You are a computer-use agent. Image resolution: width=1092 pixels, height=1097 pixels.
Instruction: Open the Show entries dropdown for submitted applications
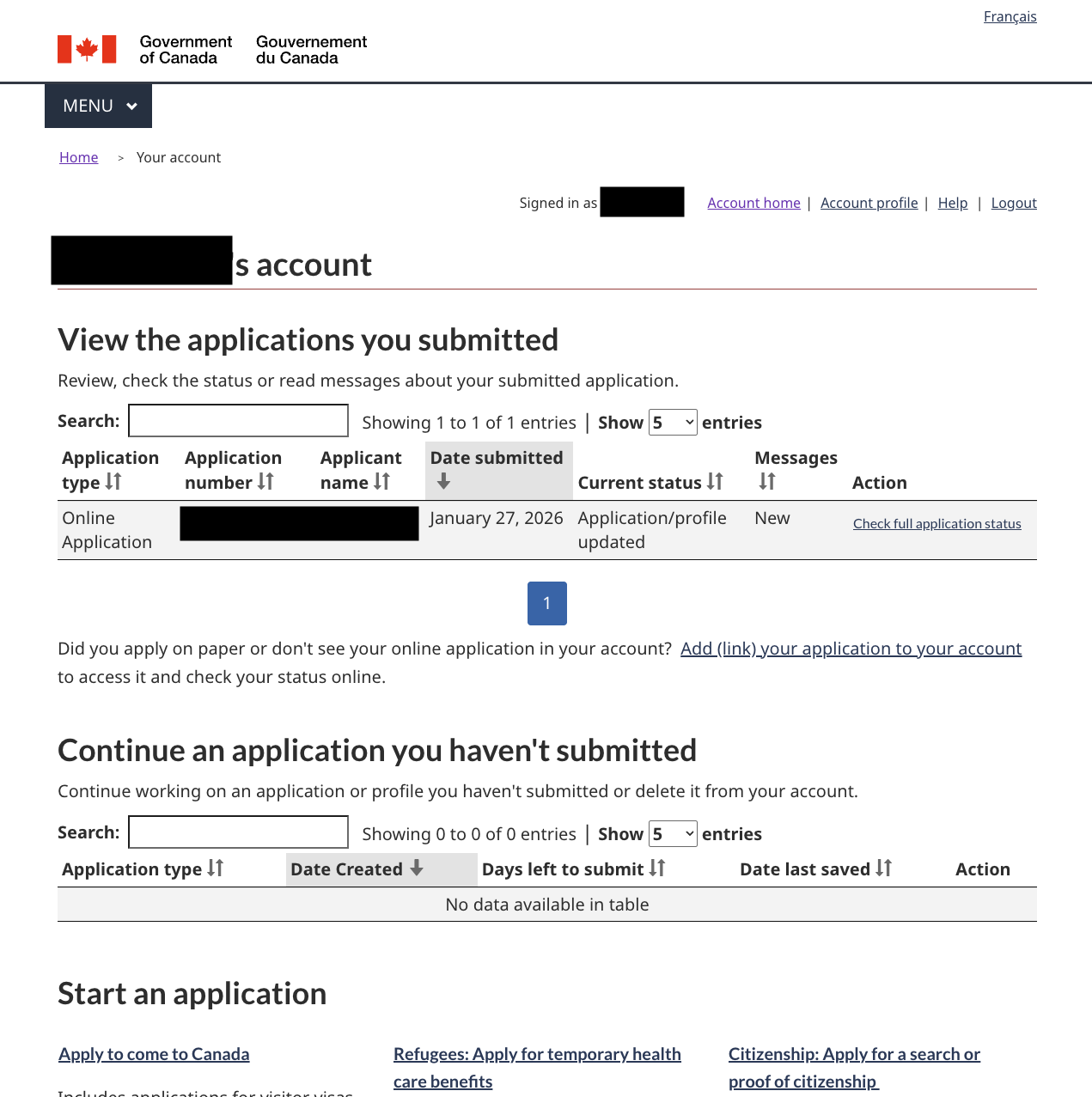click(x=673, y=422)
